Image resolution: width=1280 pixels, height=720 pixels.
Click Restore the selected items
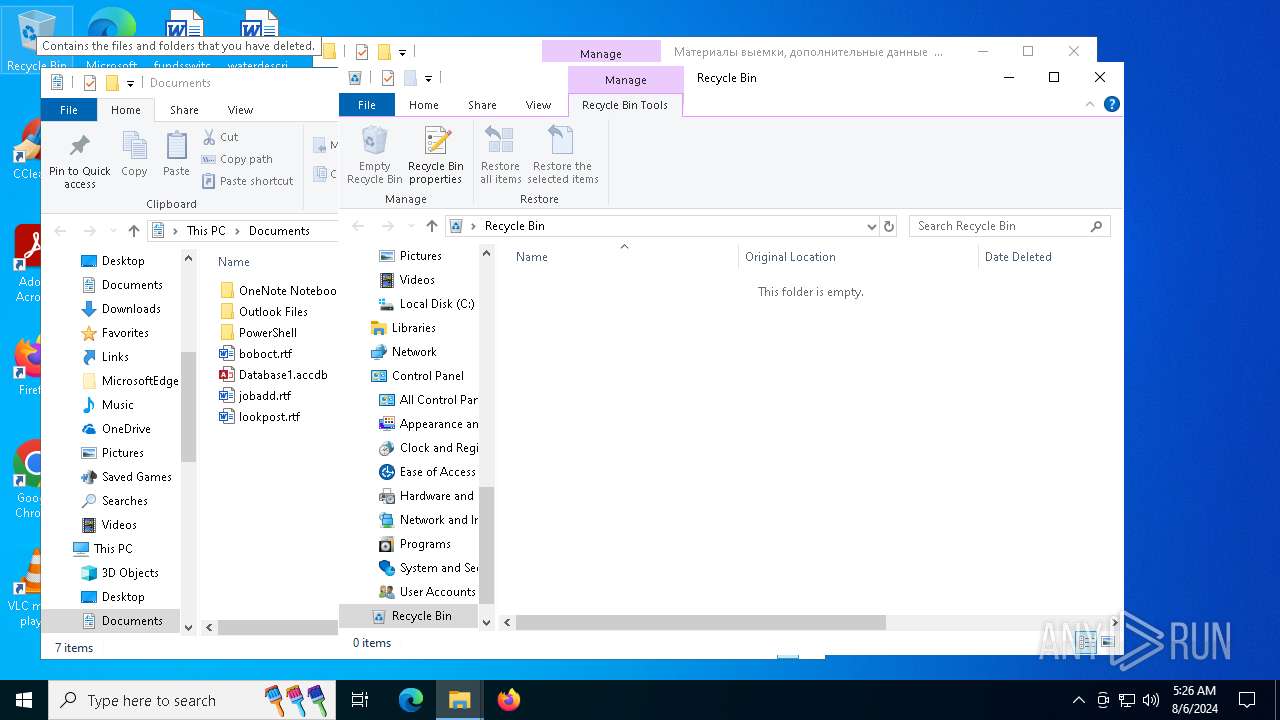click(563, 155)
